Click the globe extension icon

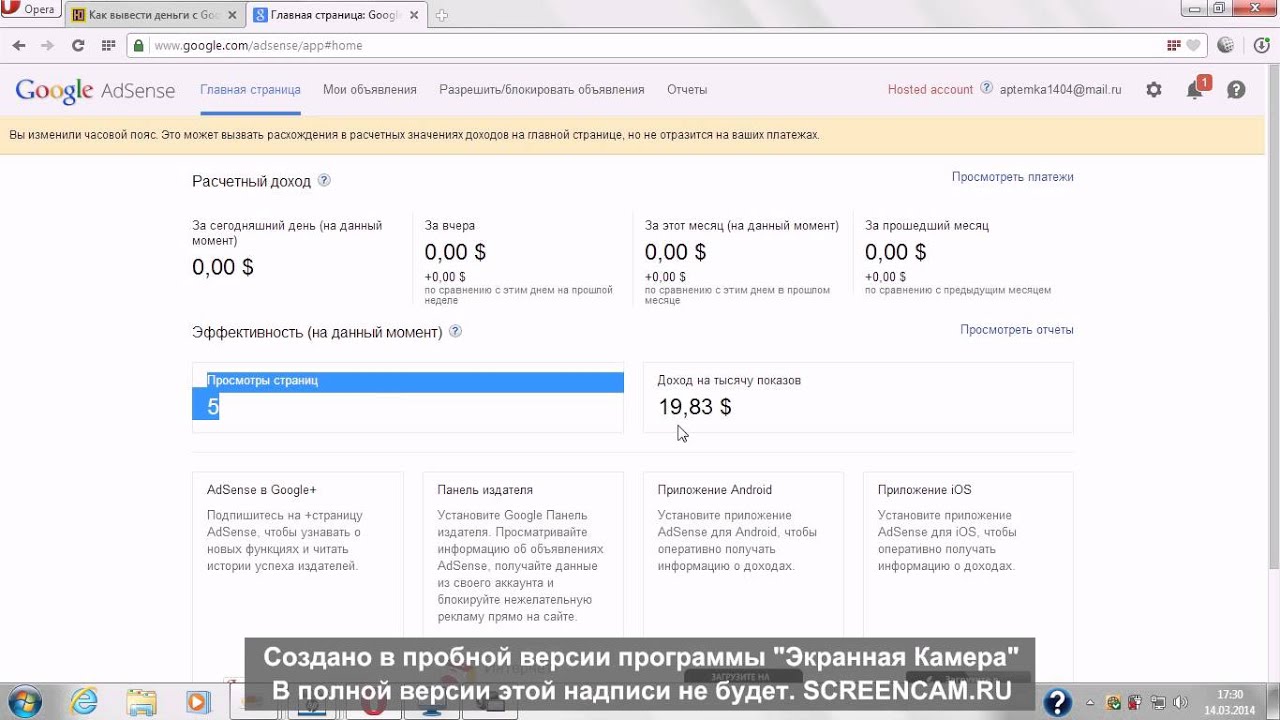(x=1226, y=45)
